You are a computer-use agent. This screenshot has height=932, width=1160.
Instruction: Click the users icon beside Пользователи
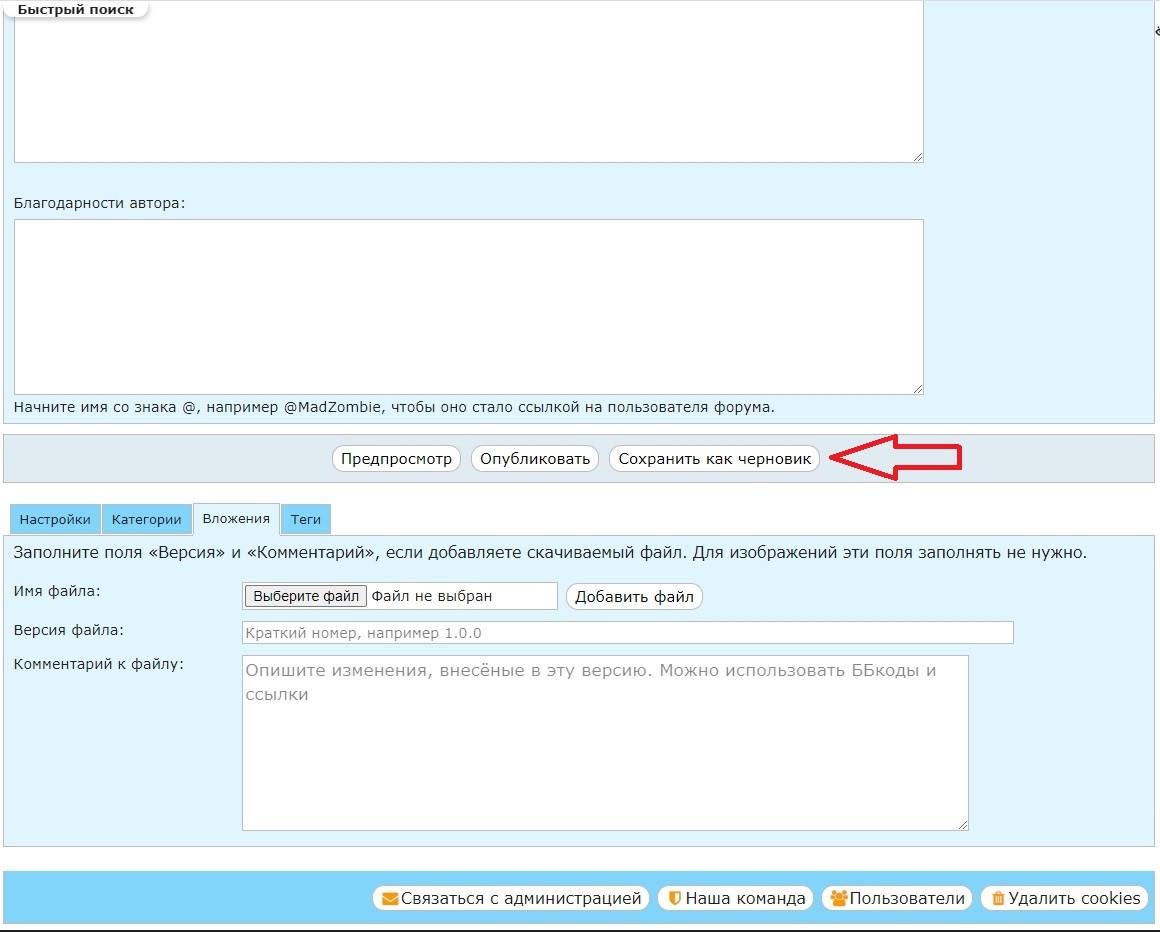[x=838, y=898]
